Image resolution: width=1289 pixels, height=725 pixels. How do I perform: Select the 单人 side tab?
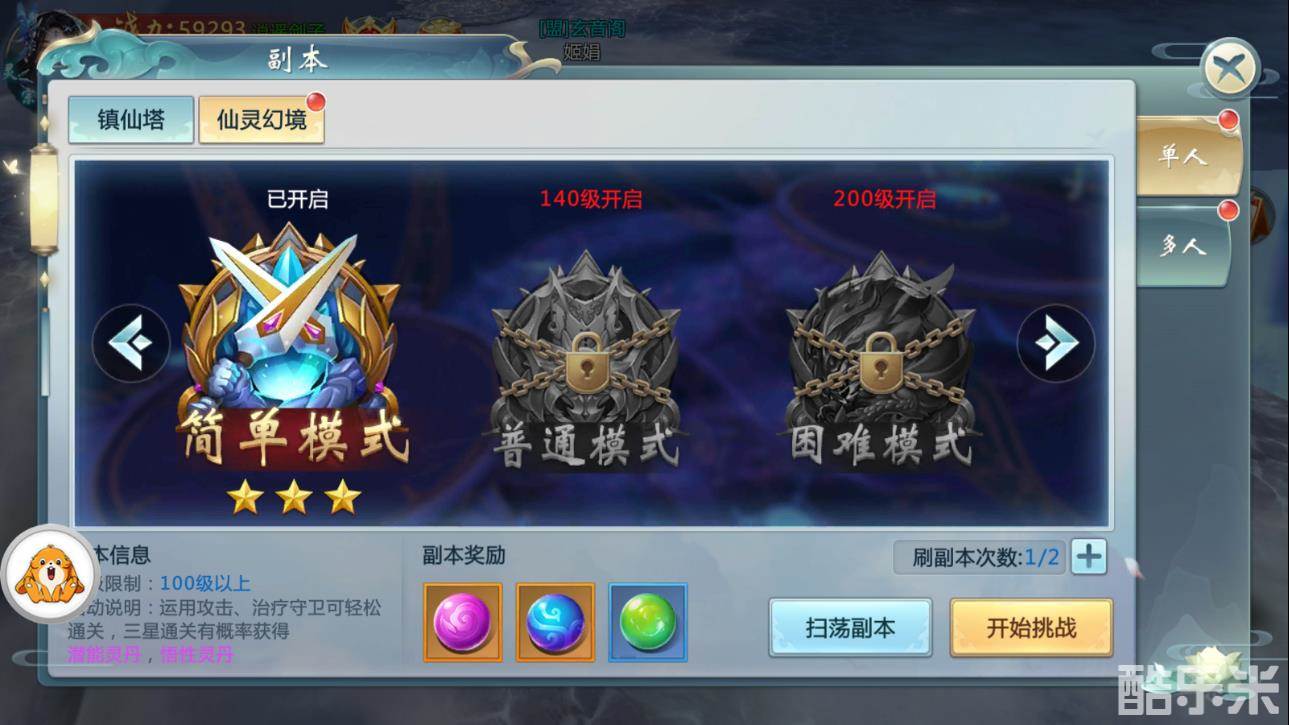(x=1185, y=157)
